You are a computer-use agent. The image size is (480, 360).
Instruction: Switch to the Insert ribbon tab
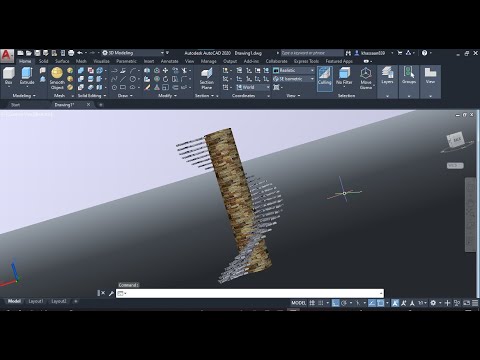pyautogui.click(x=149, y=61)
